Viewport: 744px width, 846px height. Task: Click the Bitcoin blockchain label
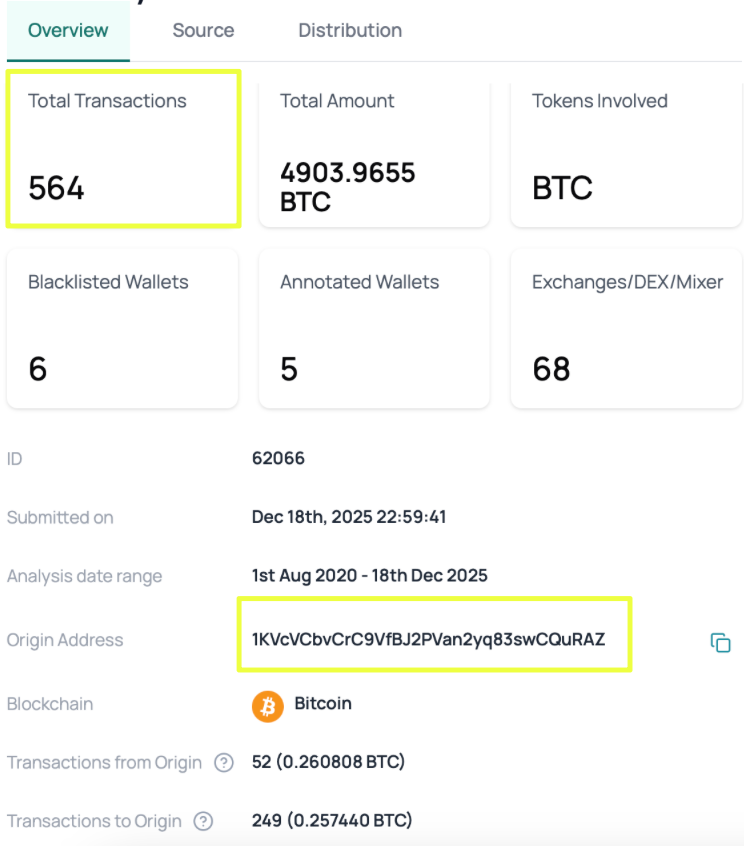click(322, 704)
